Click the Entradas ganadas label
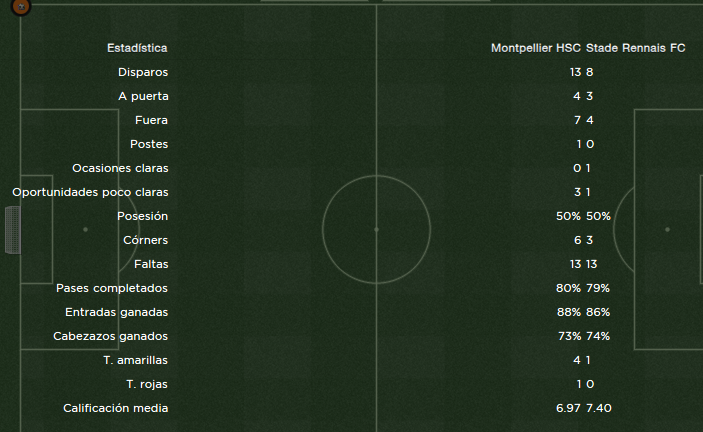This screenshot has height=432, width=703. pos(117,312)
